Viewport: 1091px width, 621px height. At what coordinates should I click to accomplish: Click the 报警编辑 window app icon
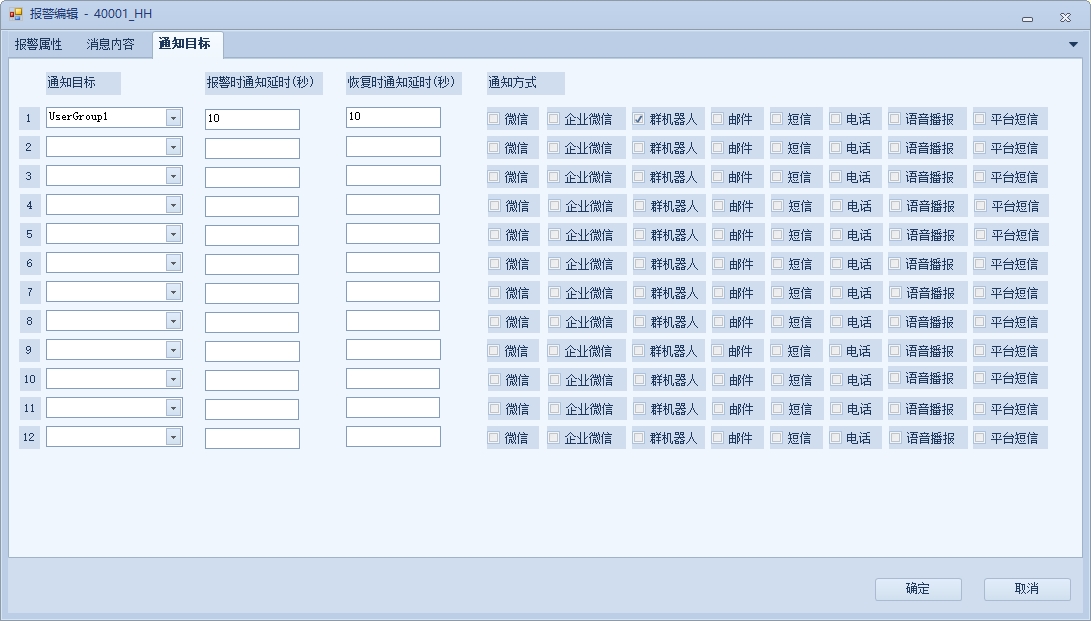(15, 14)
